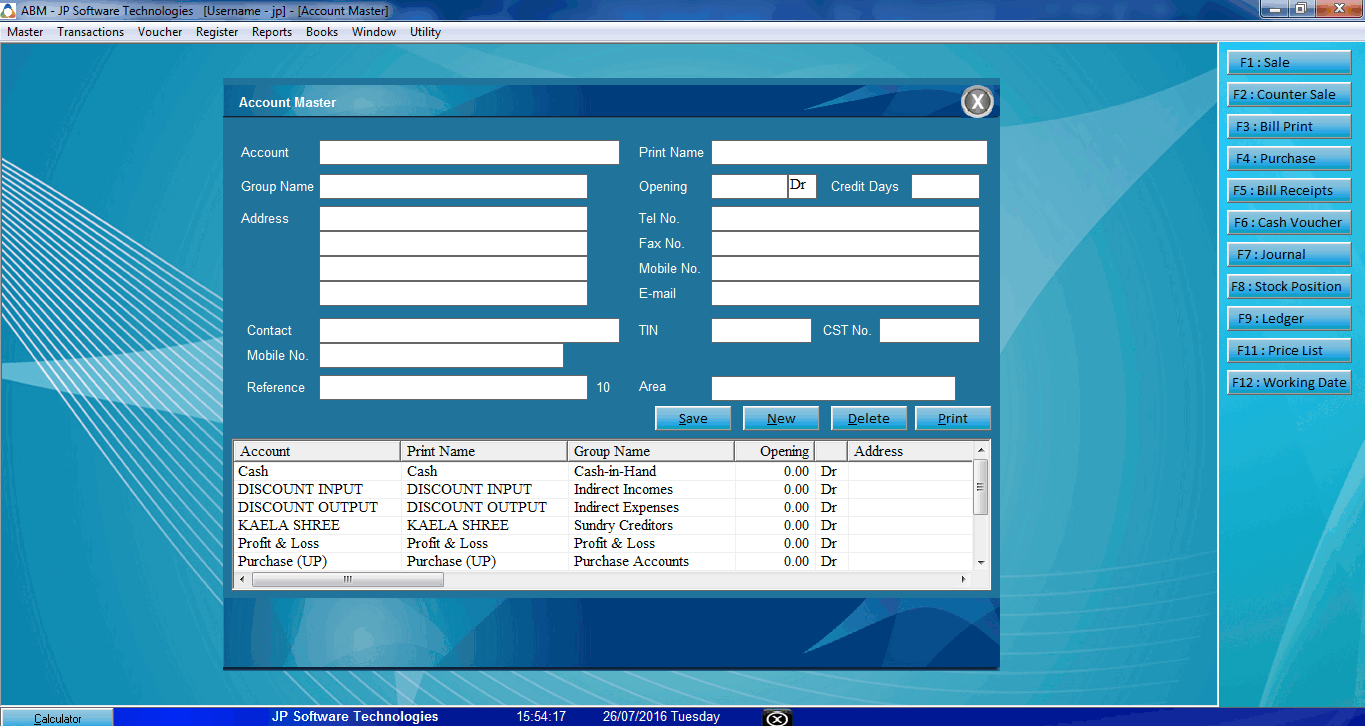Select the Profit & Loss account row
This screenshot has height=726, width=1365.
(x=603, y=543)
